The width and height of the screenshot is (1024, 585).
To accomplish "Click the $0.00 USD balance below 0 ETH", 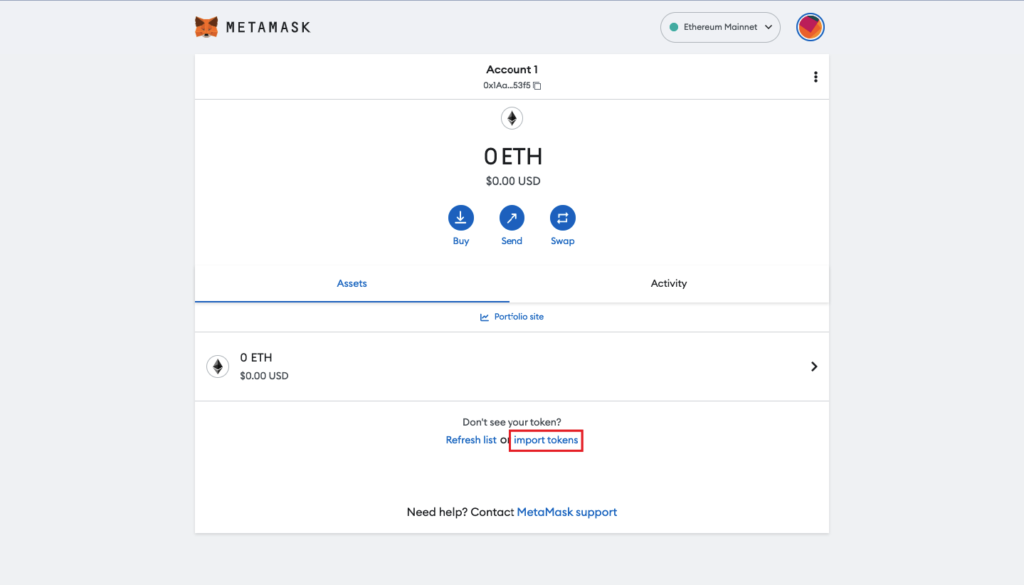I will pos(513,181).
